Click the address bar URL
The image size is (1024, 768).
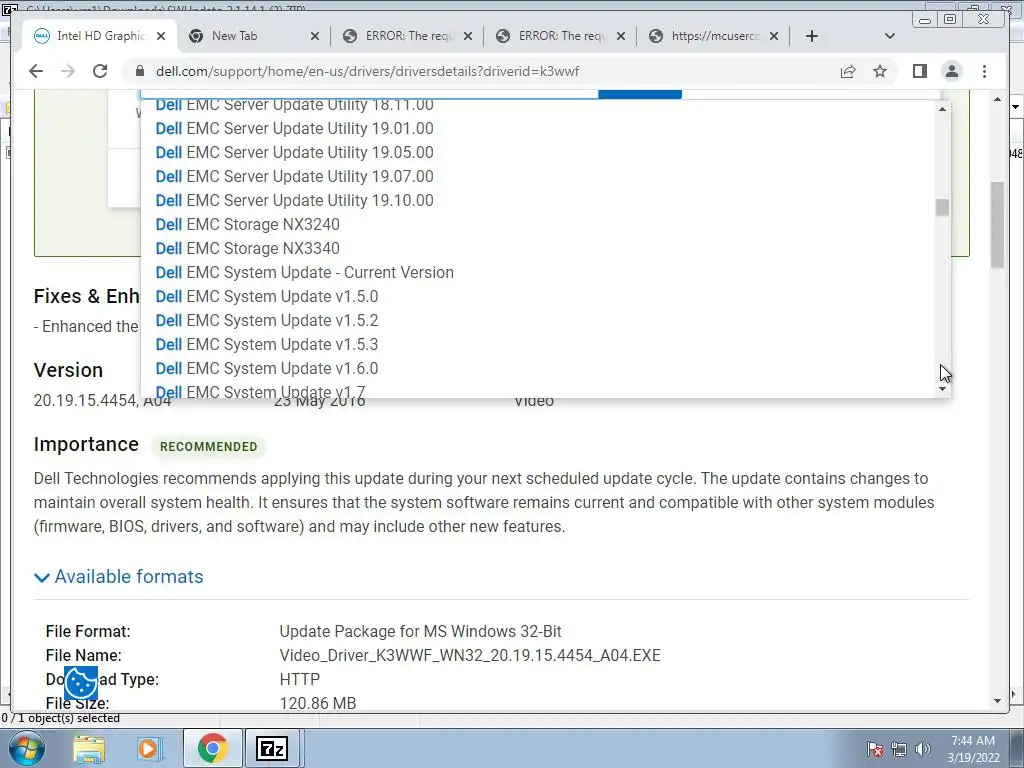pos(367,71)
